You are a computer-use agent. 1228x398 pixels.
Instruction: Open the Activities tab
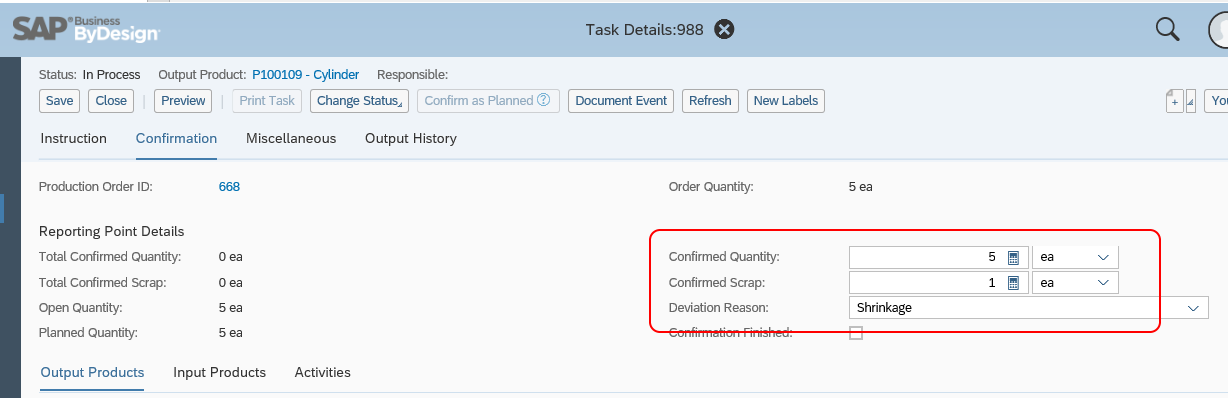322,372
